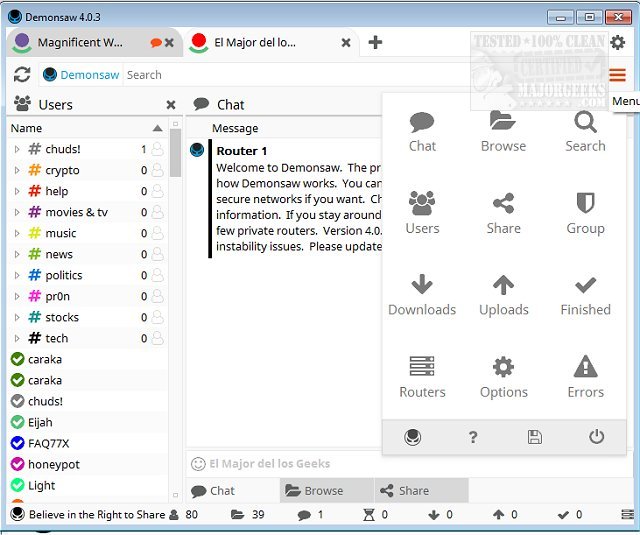The image size is (640, 535).
Task: Open Users from the menu grid
Action: coord(422,213)
